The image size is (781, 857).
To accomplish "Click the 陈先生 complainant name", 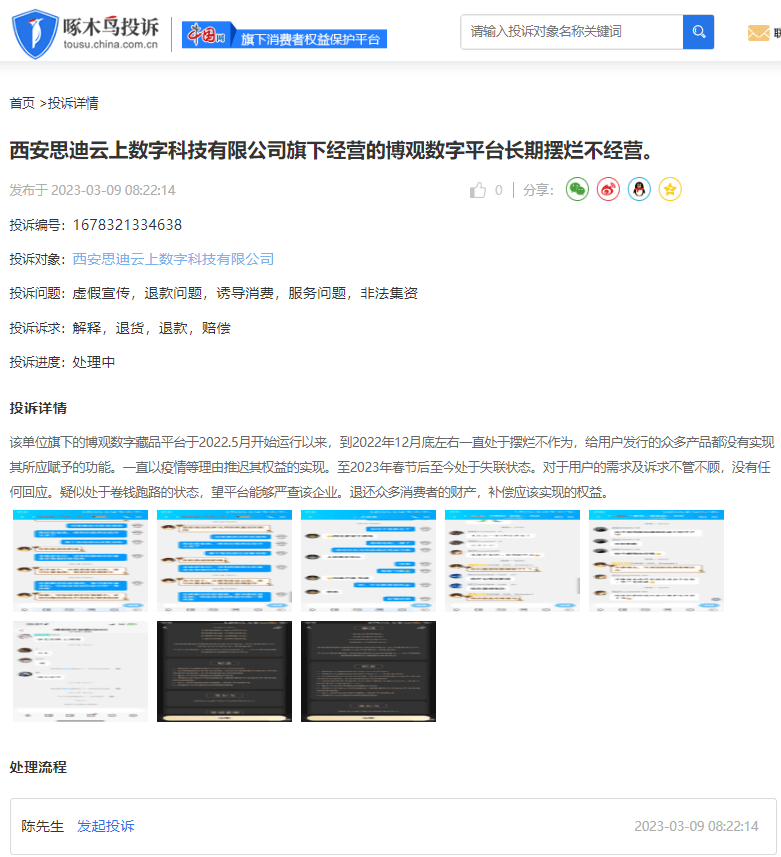I will 43,826.
